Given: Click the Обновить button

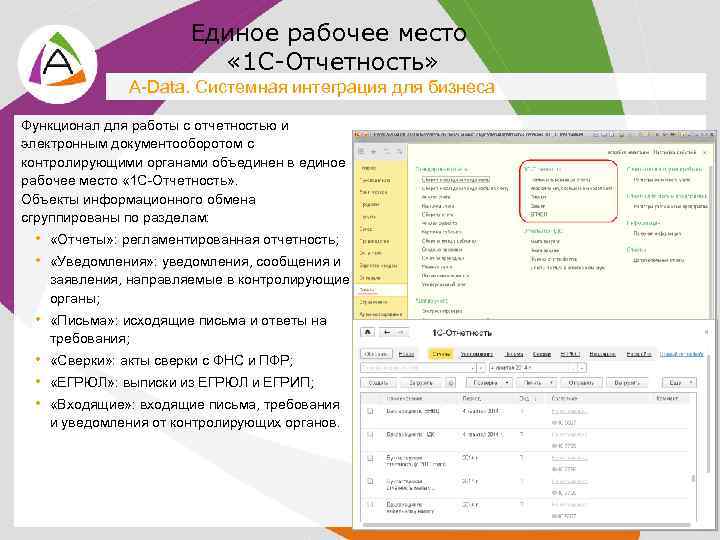Looking at the screenshot, I should tap(377, 354).
